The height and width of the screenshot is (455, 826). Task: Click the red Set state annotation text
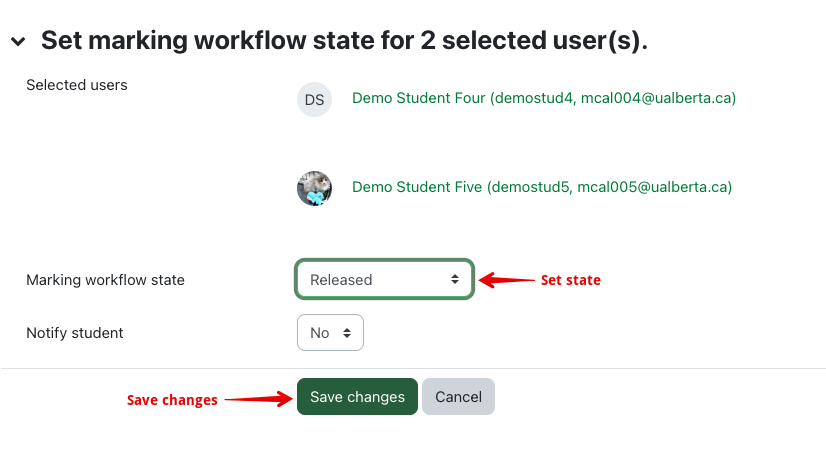(570, 281)
